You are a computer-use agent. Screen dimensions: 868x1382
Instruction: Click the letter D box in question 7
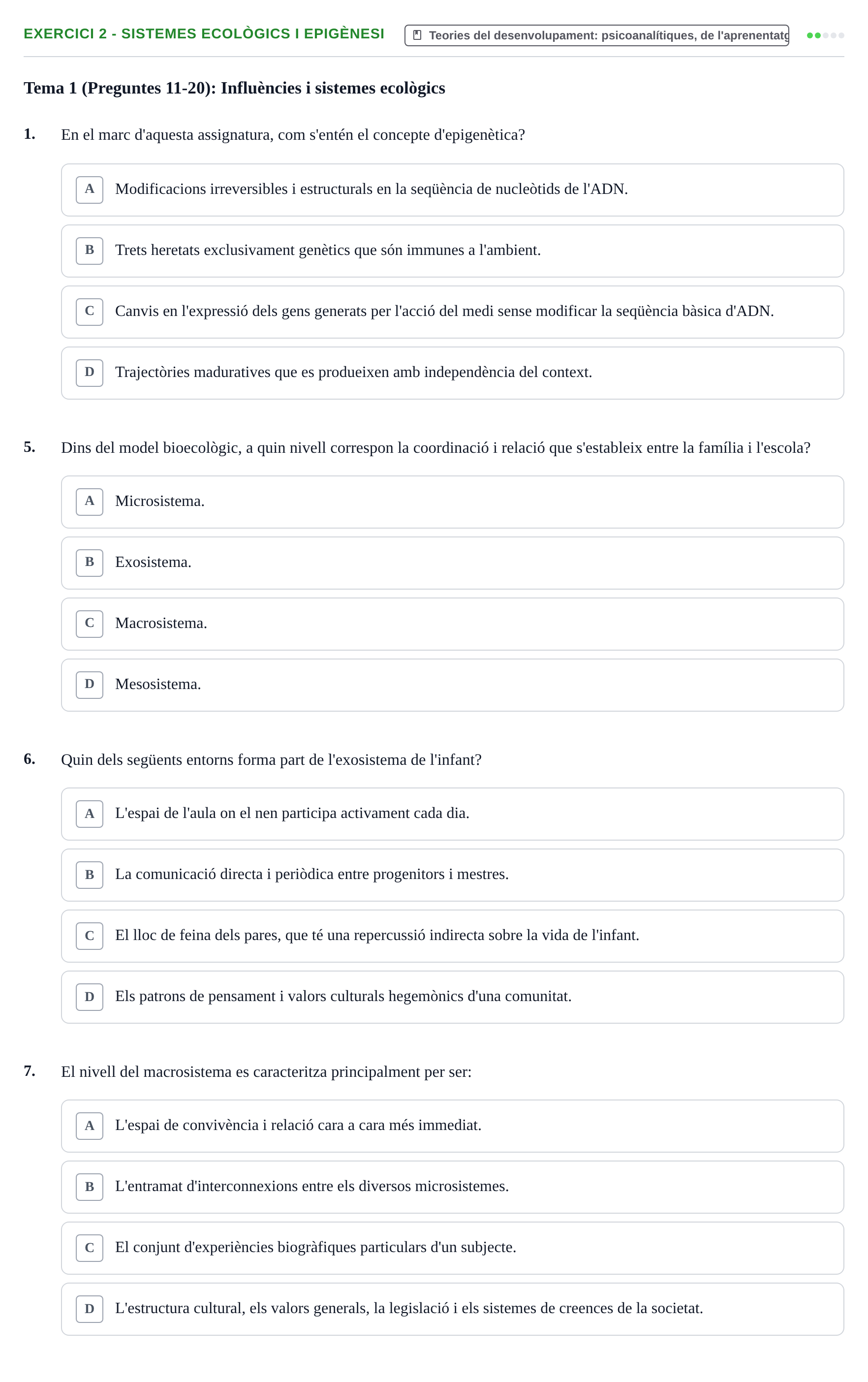[90, 1309]
